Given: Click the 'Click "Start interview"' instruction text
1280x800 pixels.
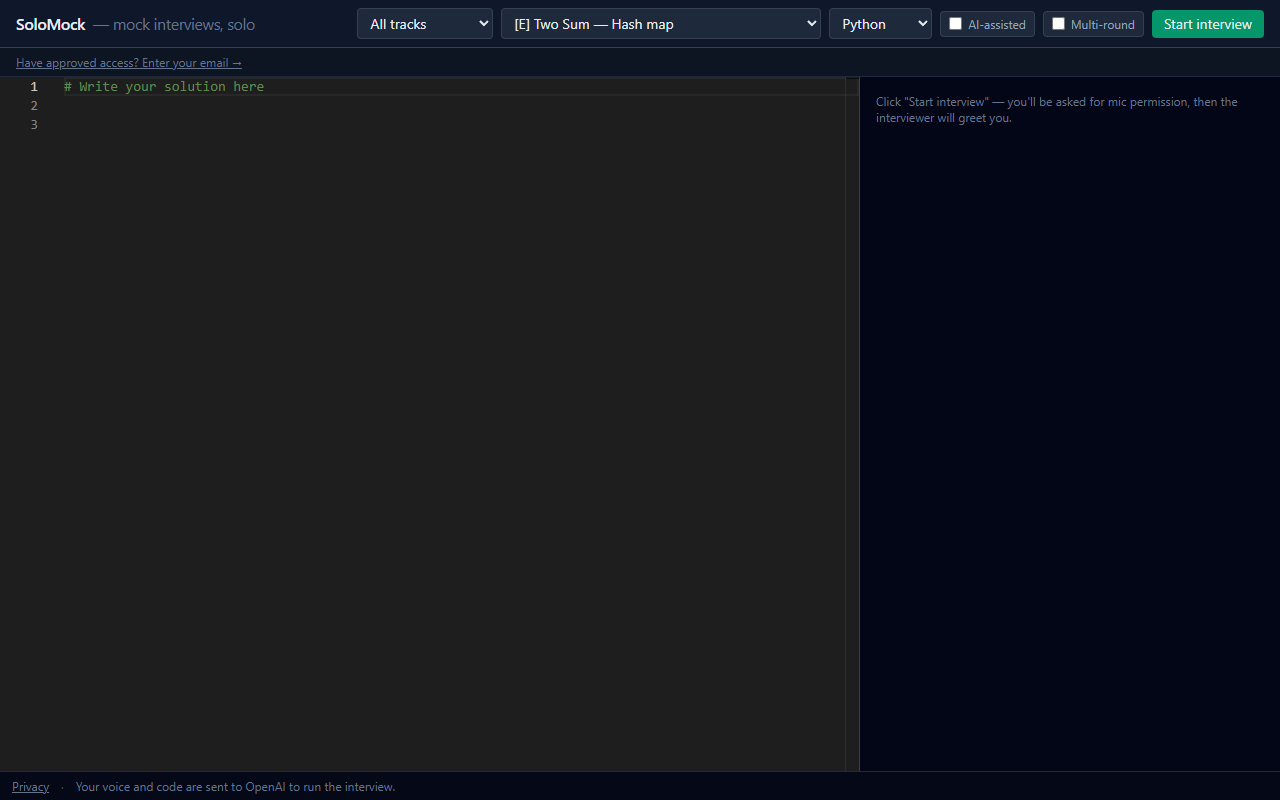Looking at the screenshot, I should point(1057,110).
